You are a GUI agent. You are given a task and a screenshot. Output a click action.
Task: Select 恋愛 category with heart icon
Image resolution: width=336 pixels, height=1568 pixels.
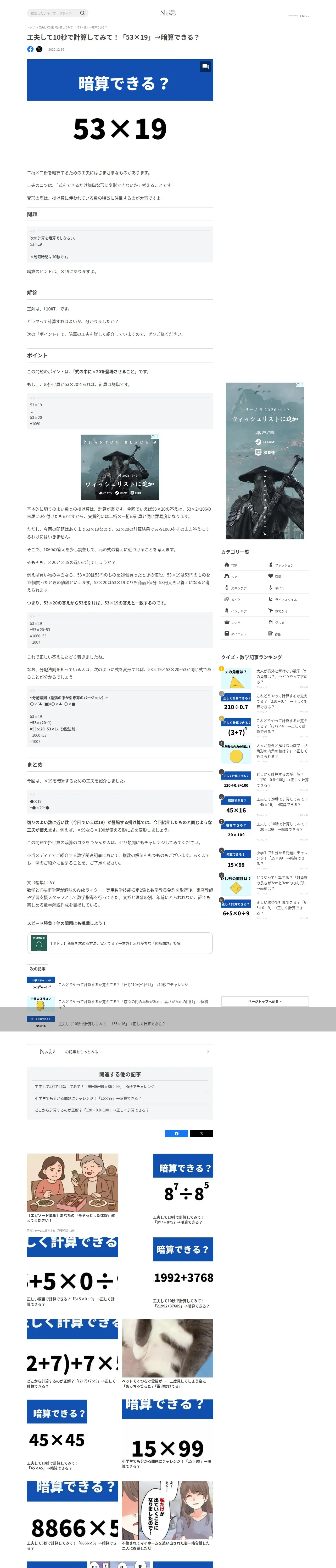[287, 577]
